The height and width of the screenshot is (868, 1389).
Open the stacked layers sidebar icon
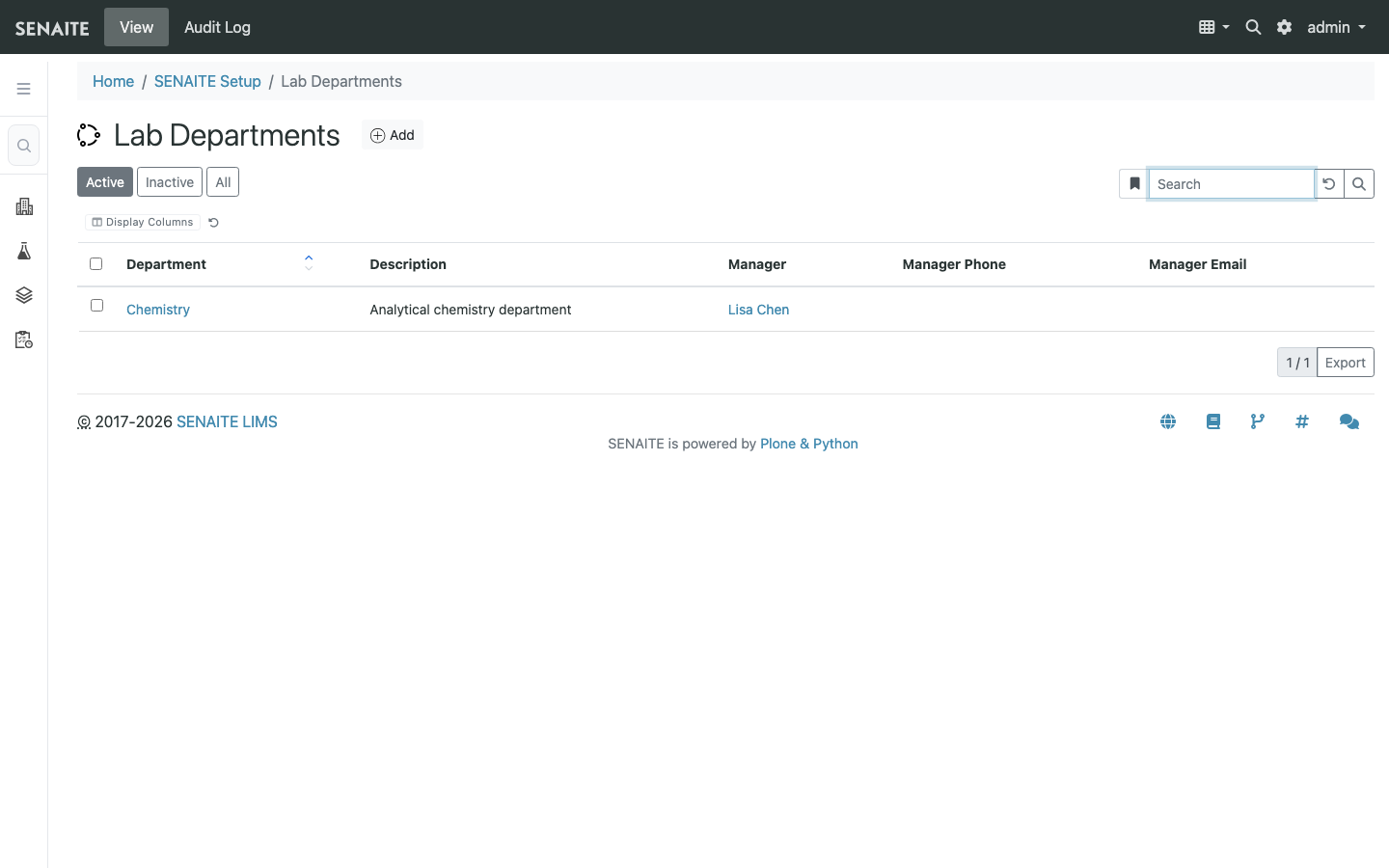coord(24,295)
